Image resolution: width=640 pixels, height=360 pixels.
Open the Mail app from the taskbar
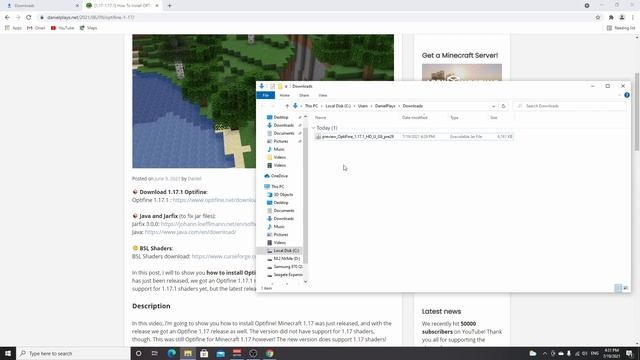point(220,353)
